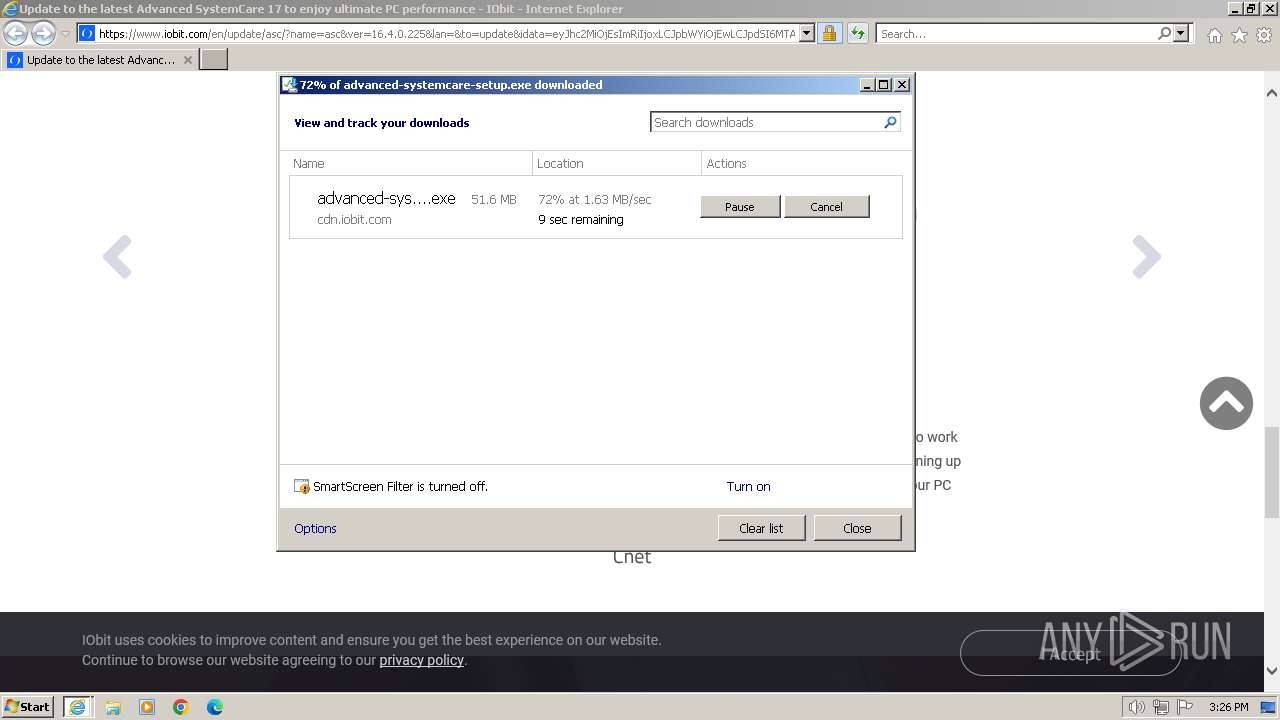The image size is (1280, 720).
Task: Click the volume speaker tray icon
Action: tap(1136, 707)
